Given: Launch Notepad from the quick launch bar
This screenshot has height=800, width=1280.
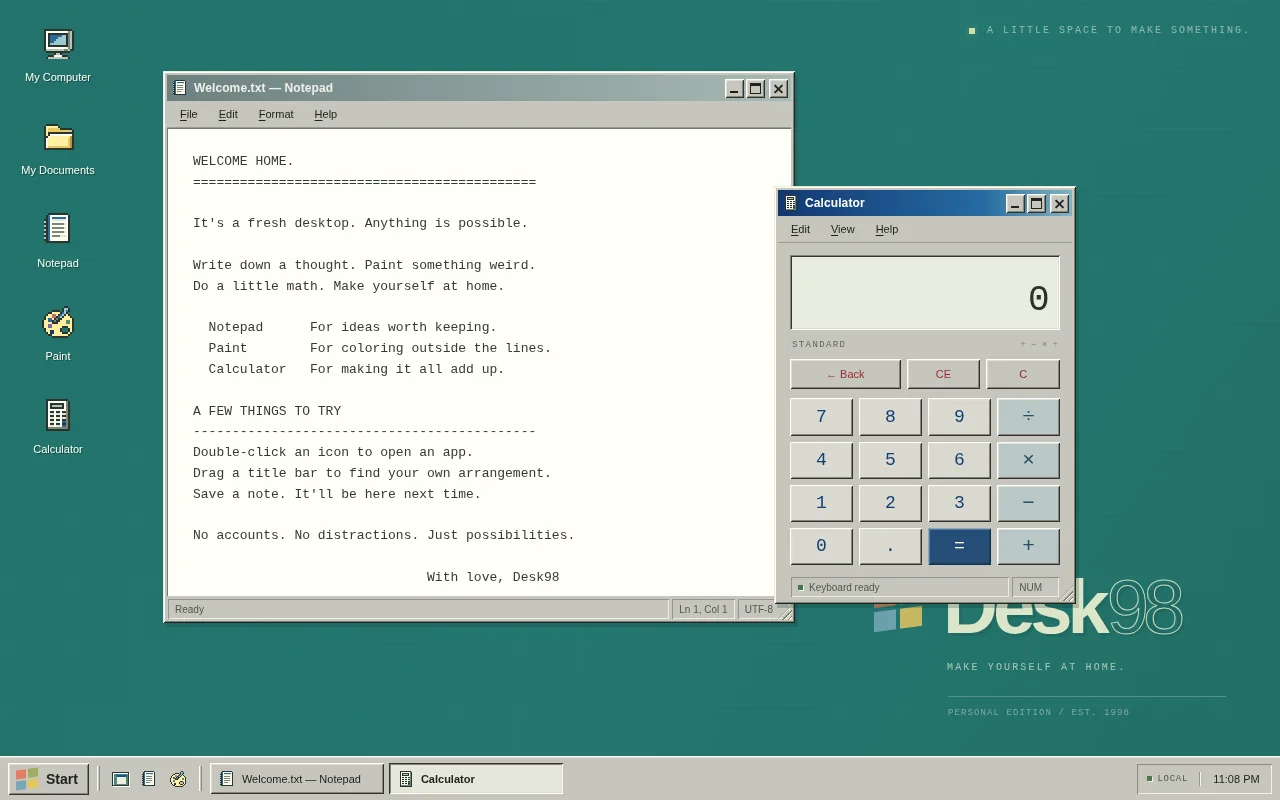Looking at the screenshot, I should (x=149, y=779).
